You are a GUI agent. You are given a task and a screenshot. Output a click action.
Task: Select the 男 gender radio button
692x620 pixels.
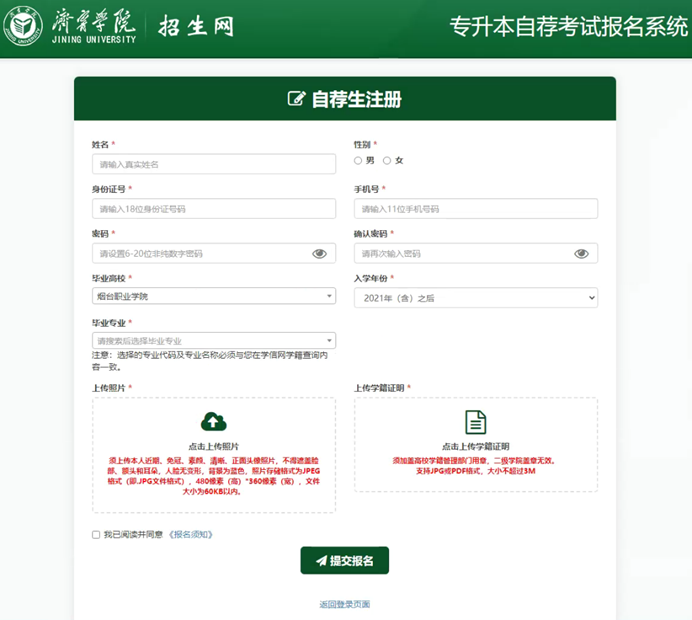(359, 161)
